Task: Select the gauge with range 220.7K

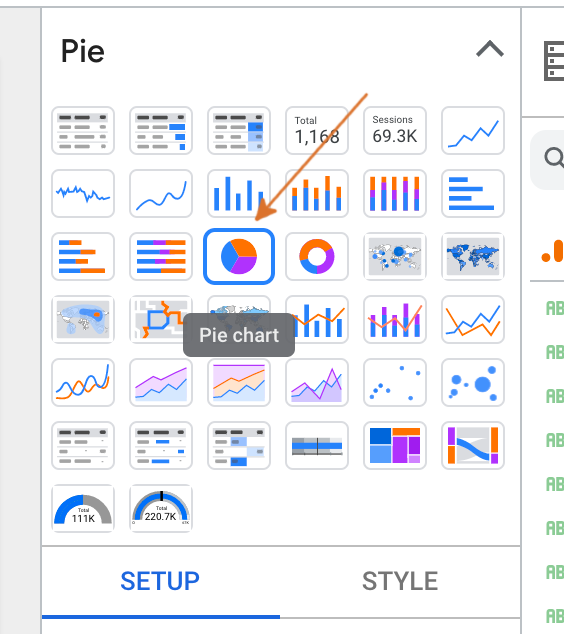Action: pos(161,509)
